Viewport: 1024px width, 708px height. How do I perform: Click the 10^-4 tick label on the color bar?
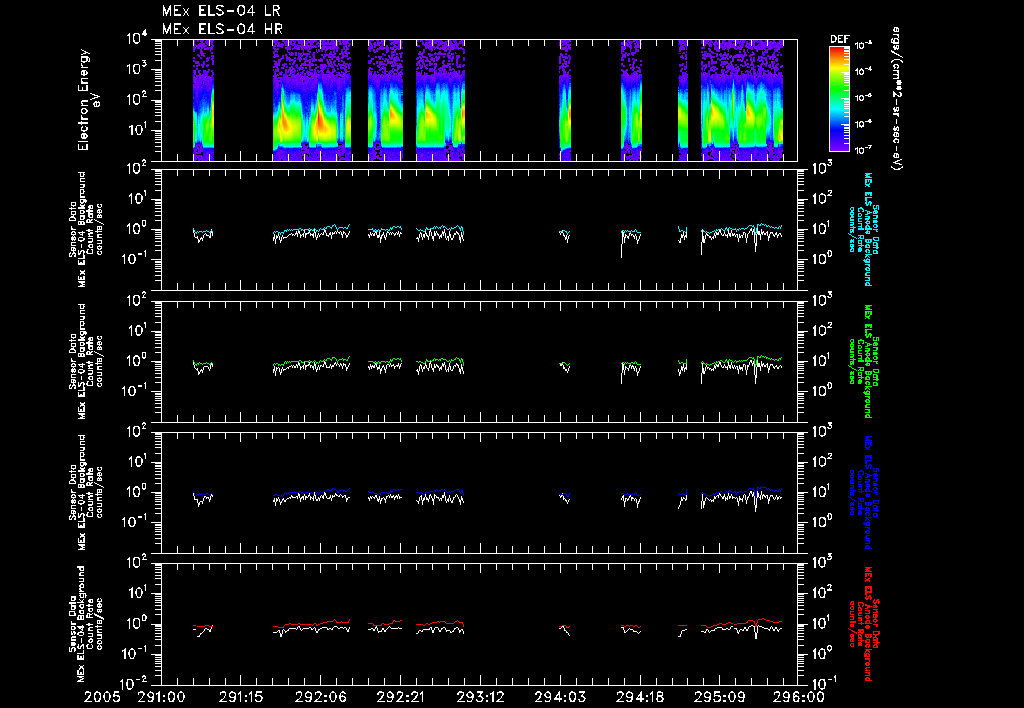click(x=863, y=71)
